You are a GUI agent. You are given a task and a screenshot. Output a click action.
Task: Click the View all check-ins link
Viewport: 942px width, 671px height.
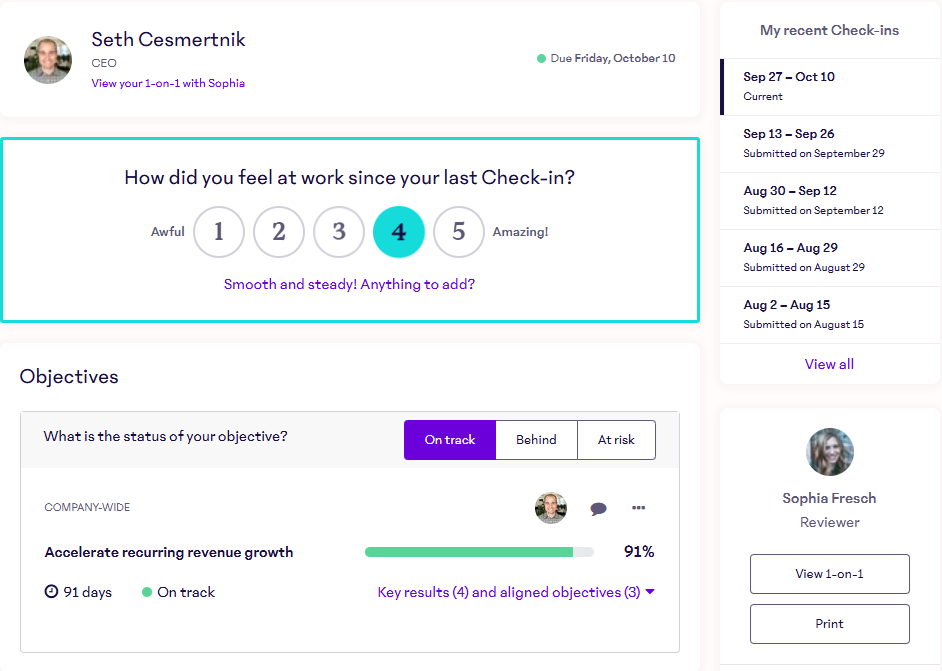click(829, 364)
